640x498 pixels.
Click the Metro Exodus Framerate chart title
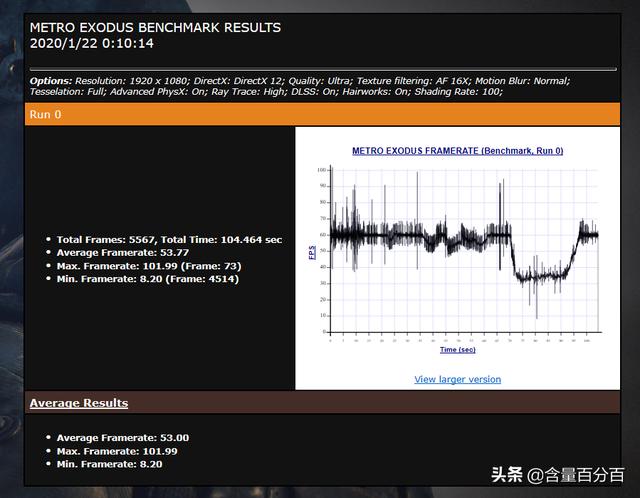458,151
